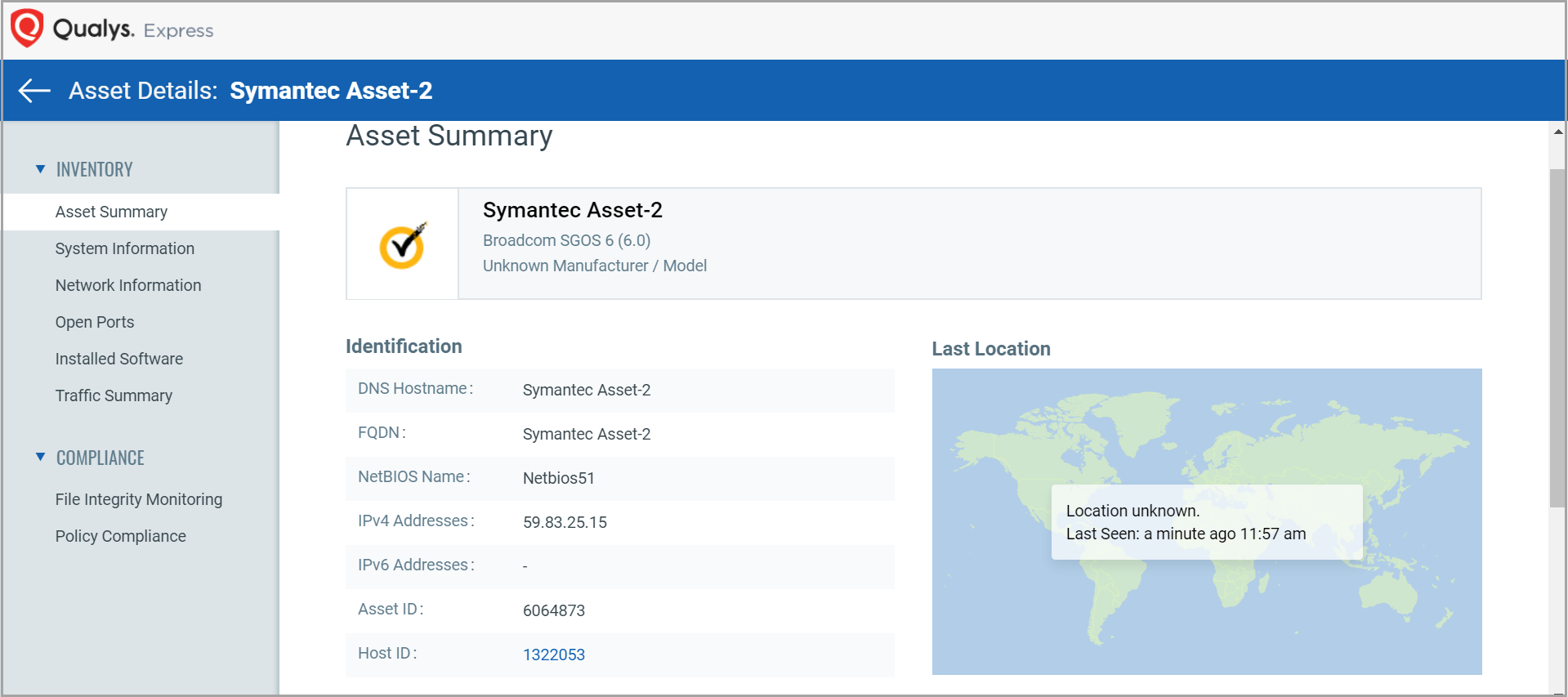Click the Identification heading
1568x697 pixels.
(404, 346)
